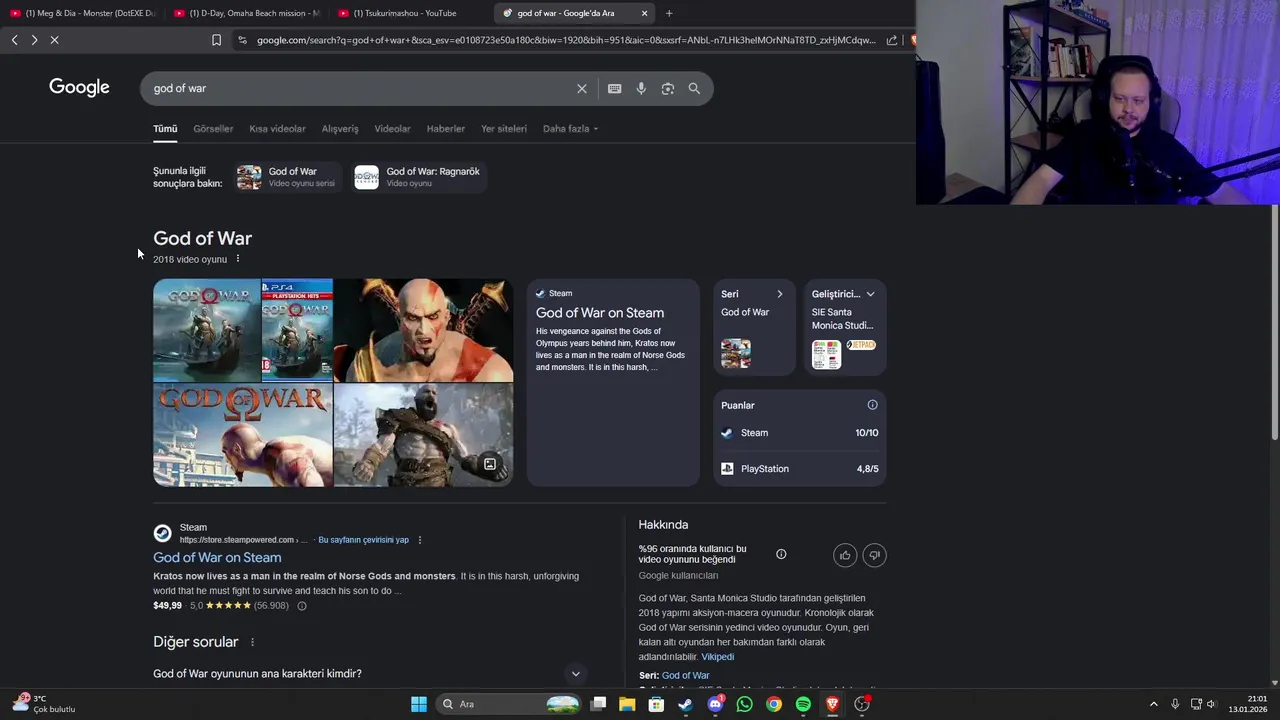This screenshot has width=1280, height=720.
Task: Go to Google logo homepage
Action: click(79, 87)
